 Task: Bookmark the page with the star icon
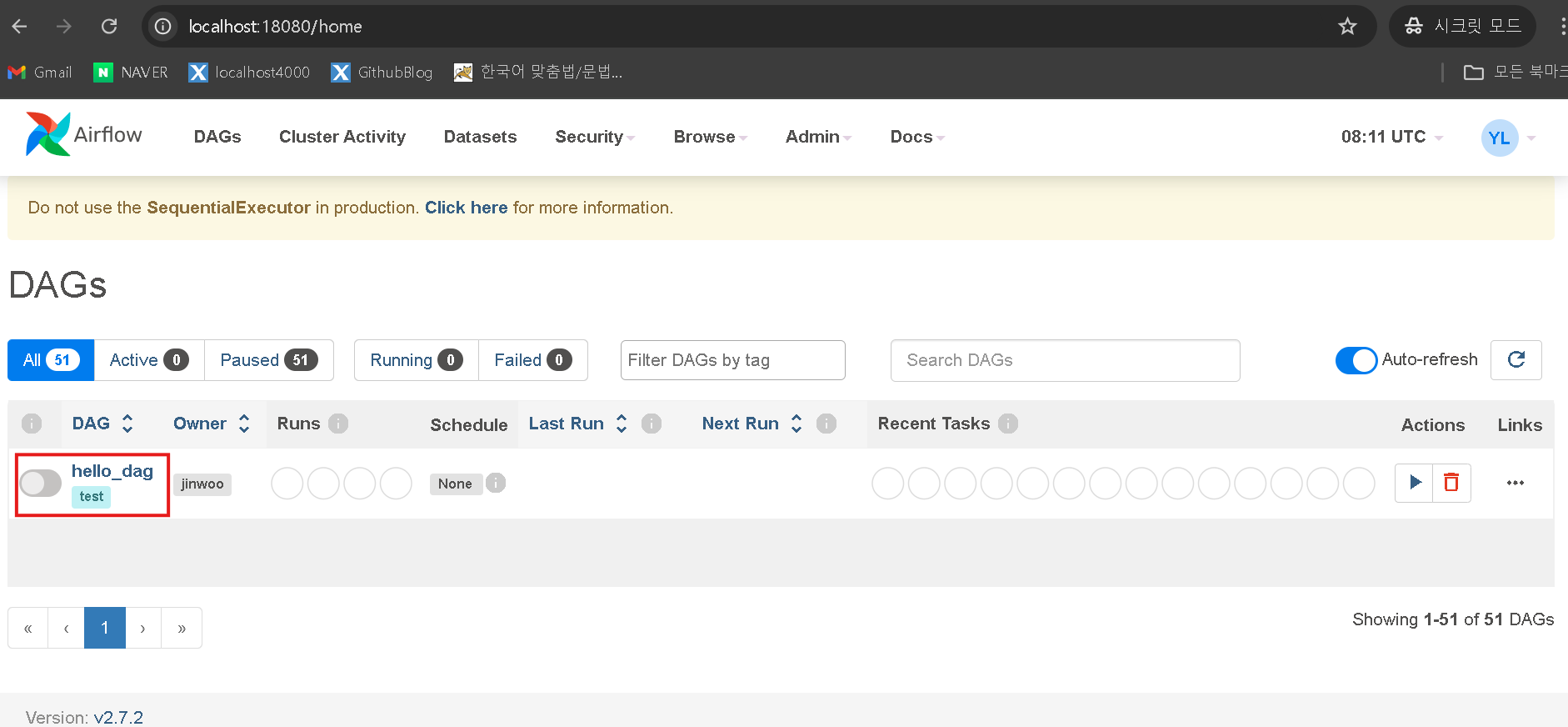point(1347,27)
